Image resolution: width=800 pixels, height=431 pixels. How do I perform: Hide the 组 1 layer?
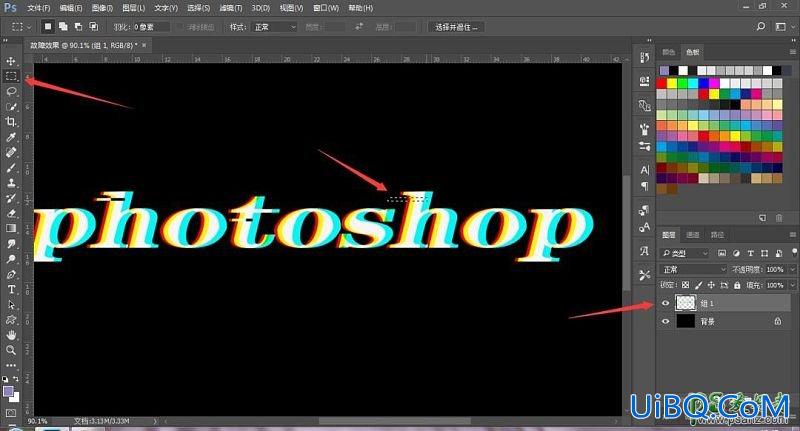coord(665,303)
